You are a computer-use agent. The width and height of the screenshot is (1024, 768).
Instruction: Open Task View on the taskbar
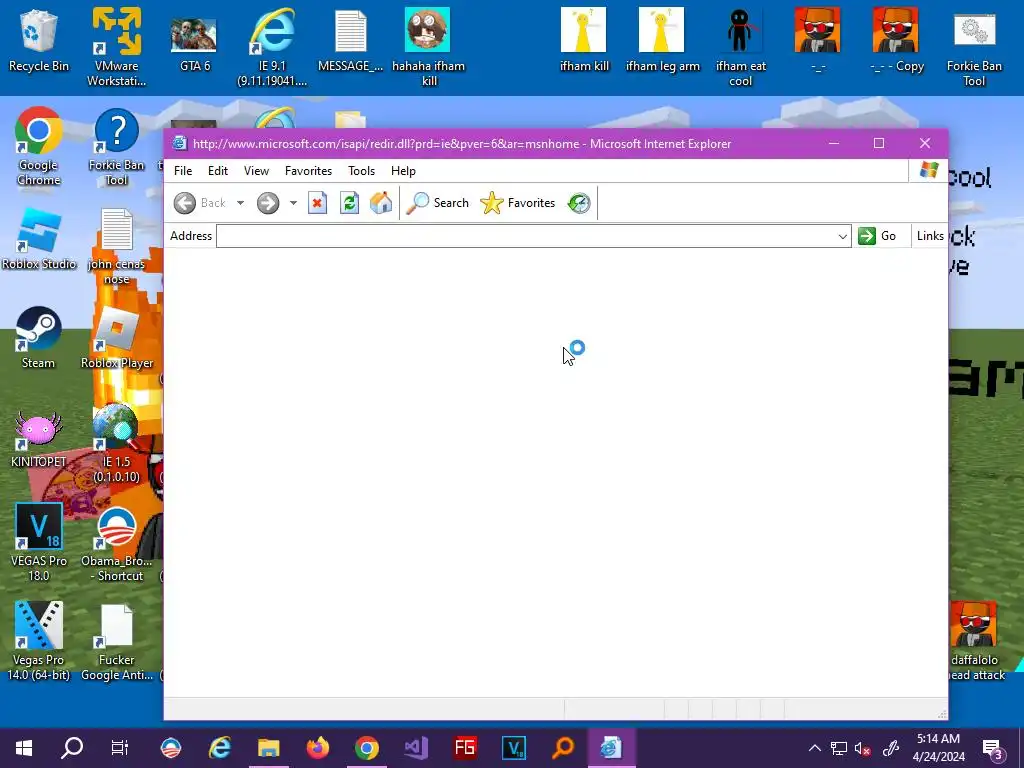tap(120, 748)
